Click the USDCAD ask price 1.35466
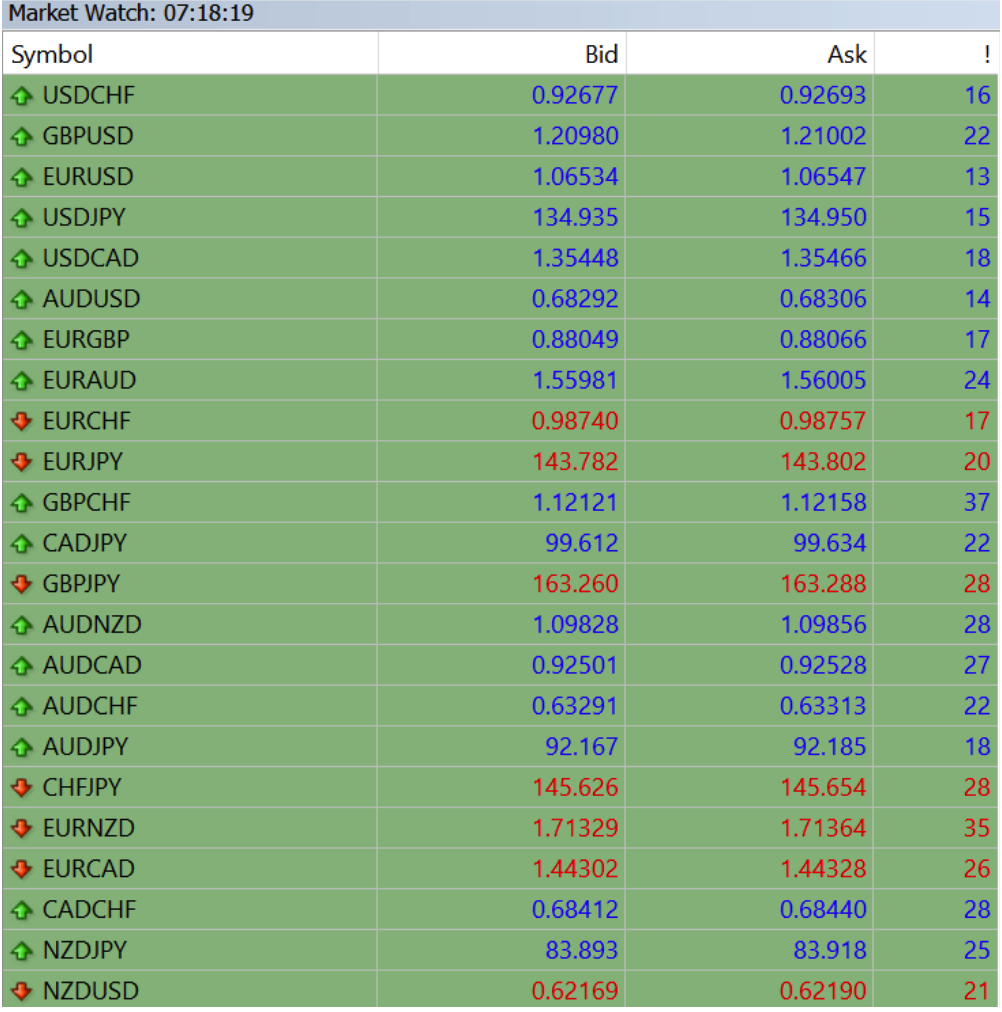This screenshot has height=1012, width=1002. click(823, 258)
